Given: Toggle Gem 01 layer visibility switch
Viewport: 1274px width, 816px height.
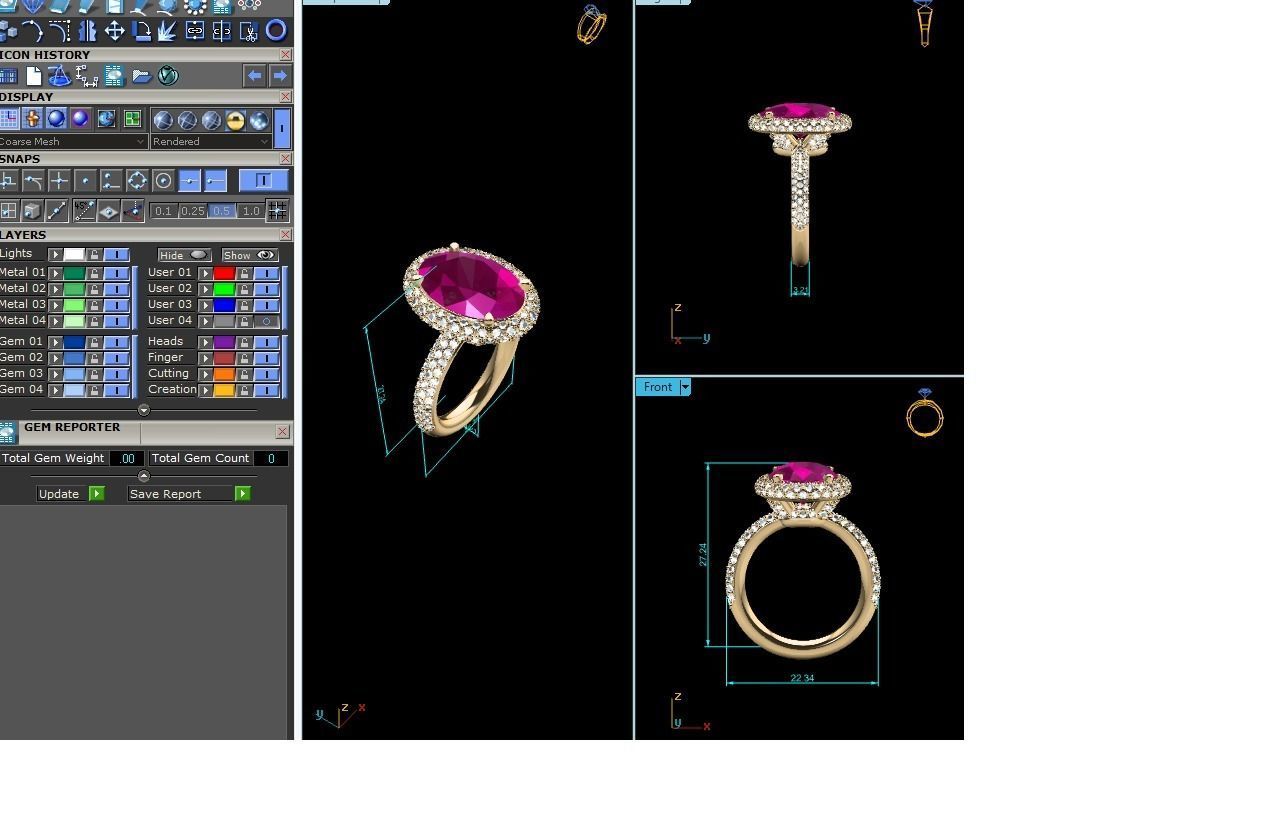Looking at the screenshot, I should click(x=117, y=342).
